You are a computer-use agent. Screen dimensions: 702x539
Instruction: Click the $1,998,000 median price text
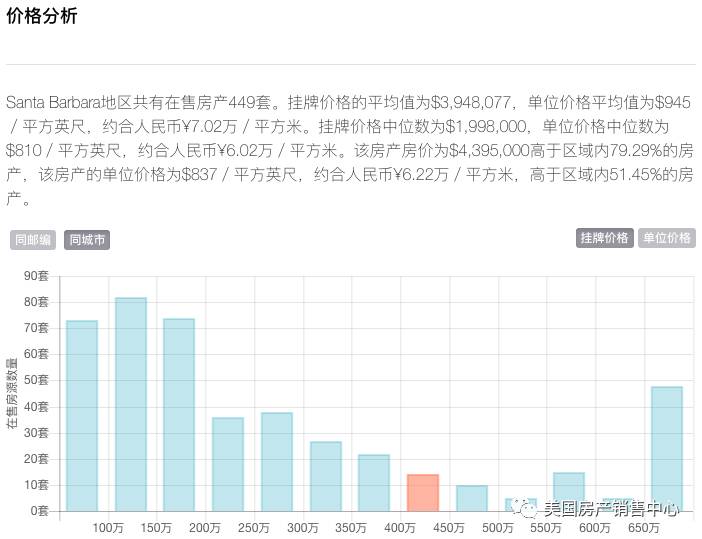[x=485, y=127]
